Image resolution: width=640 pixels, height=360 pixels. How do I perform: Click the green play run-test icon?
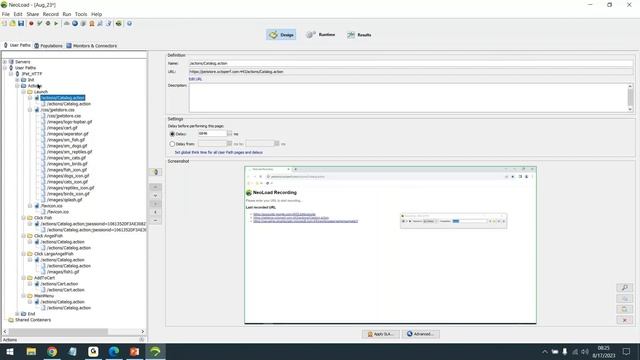(x=56, y=24)
